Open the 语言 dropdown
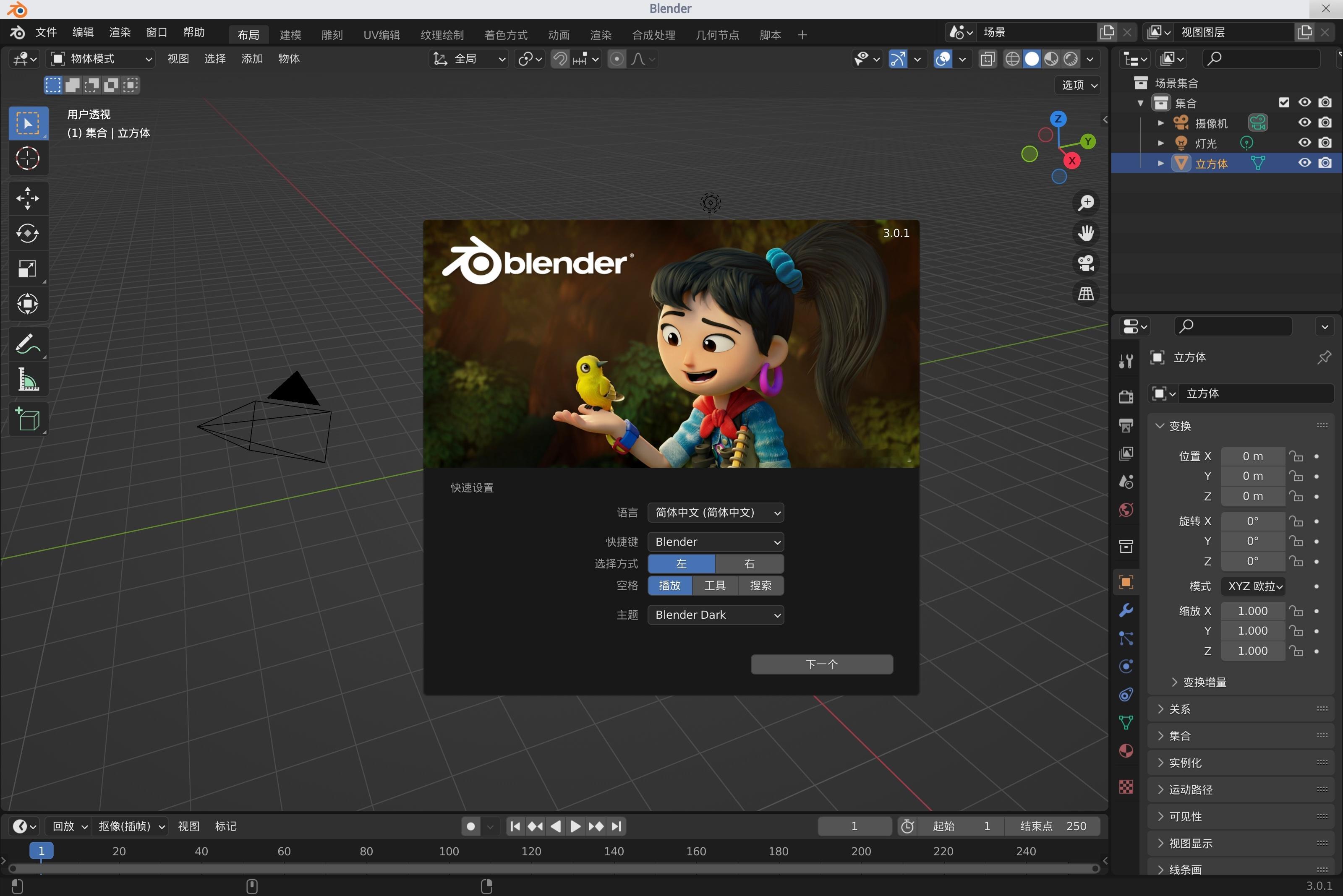1343x896 pixels. coord(715,513)
